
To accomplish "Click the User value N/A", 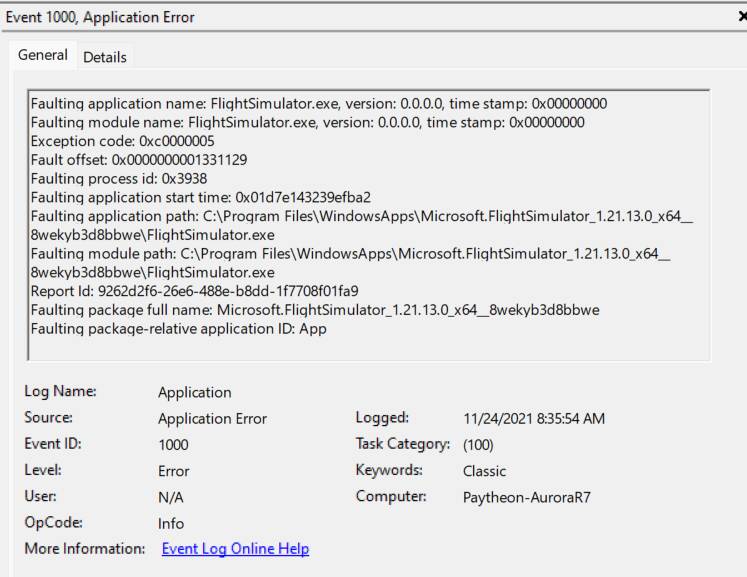I will 171,497.
